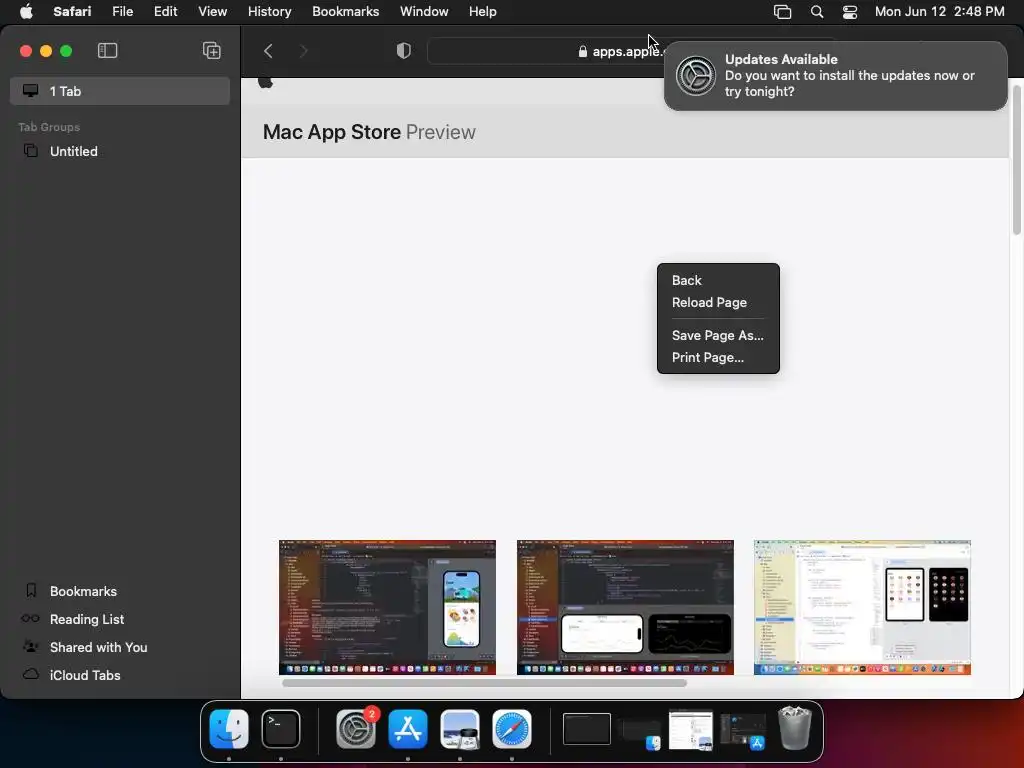Open the new tab group button

point(212,50)
